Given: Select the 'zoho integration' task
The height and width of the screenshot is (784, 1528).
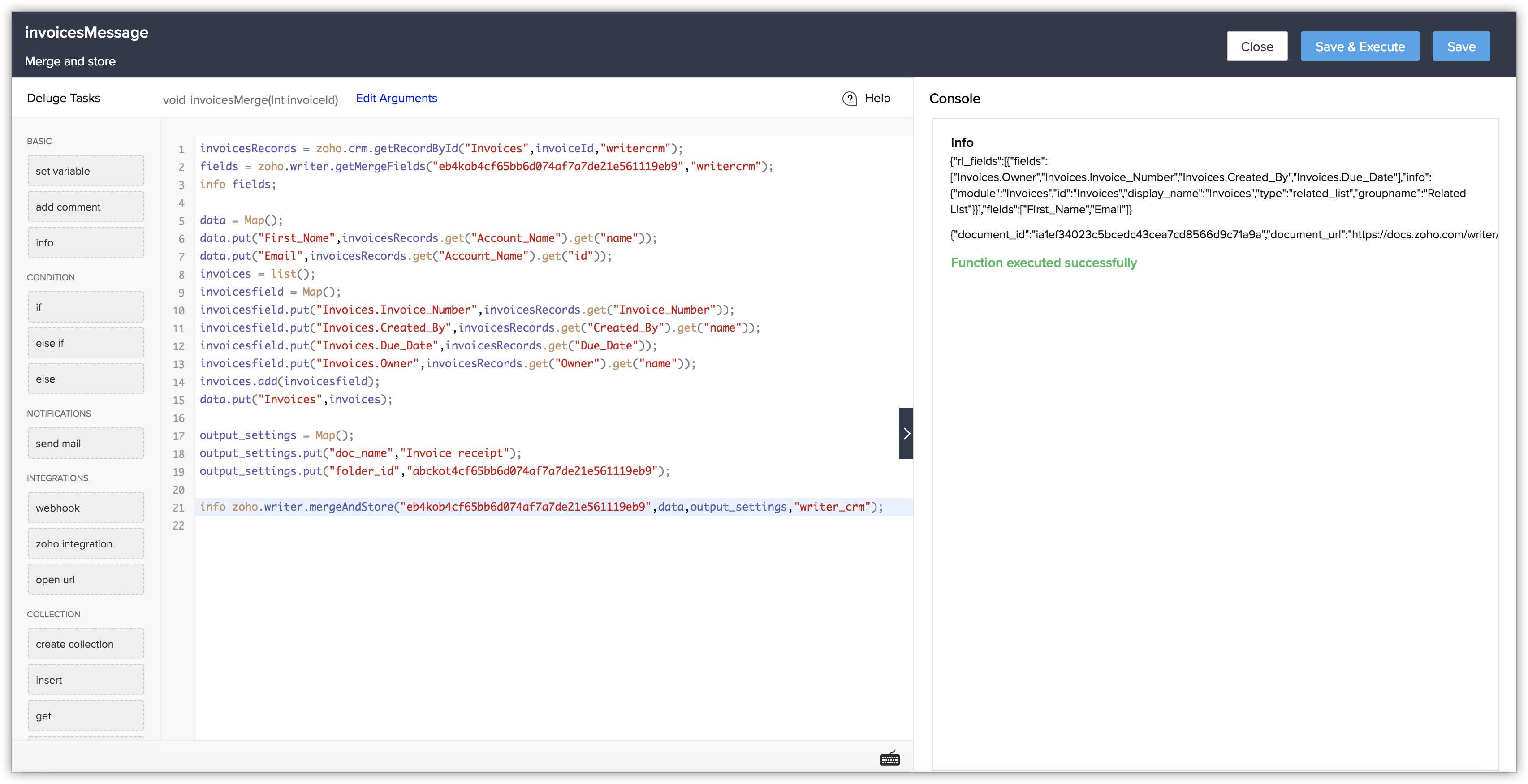Looking at the screenshot, I should click(86, 544).
